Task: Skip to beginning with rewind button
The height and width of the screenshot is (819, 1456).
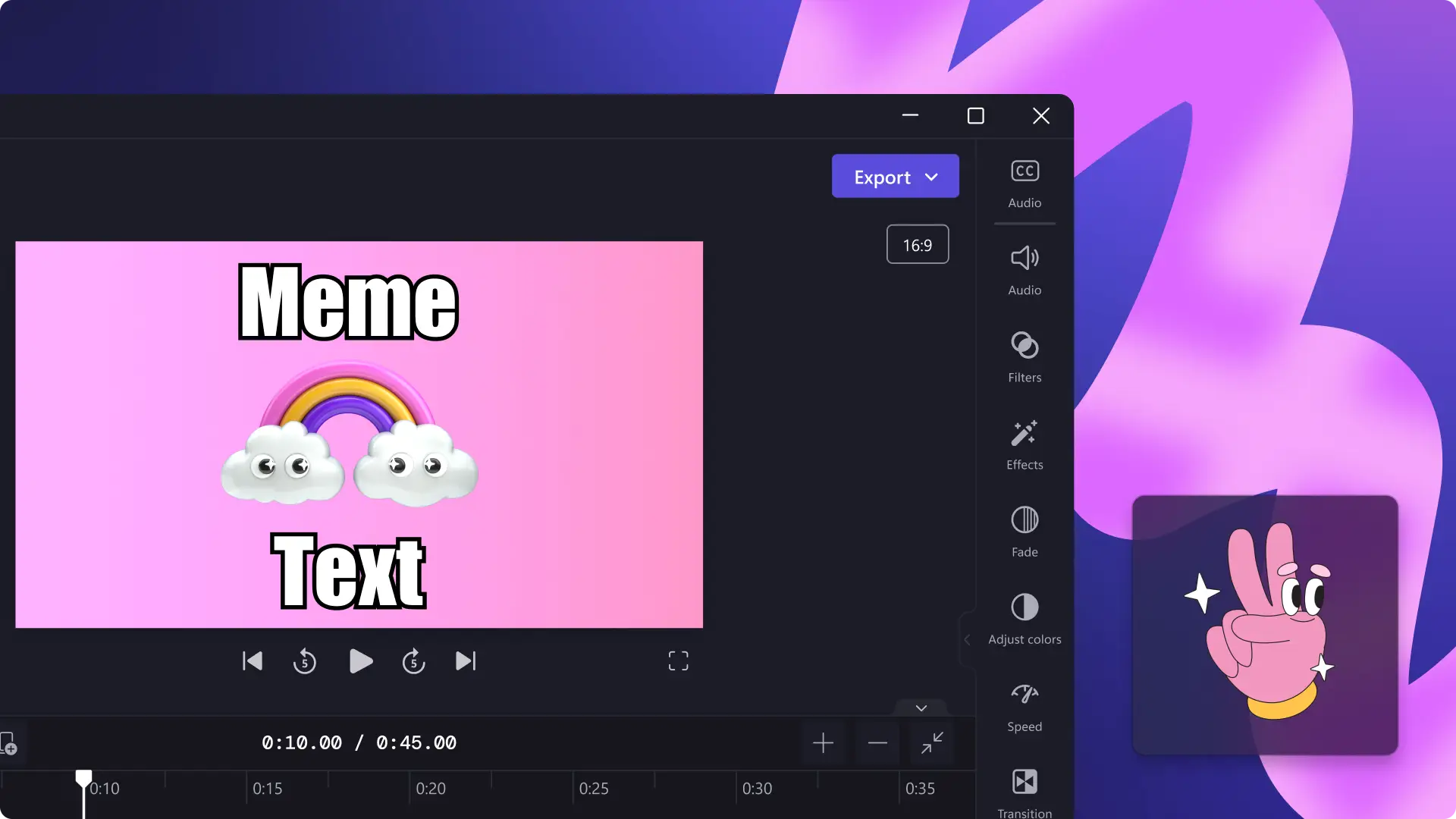Action: tap(252, 661)
